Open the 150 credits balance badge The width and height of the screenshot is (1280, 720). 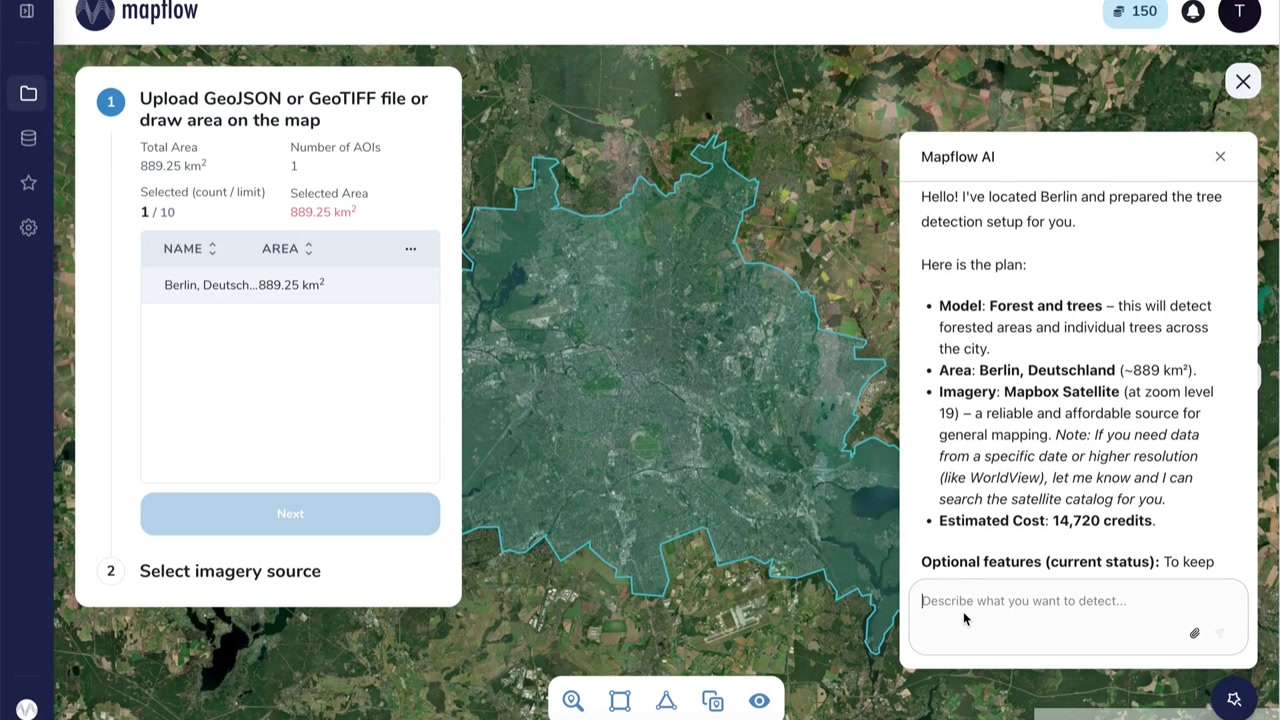(x=1134, y=11)
